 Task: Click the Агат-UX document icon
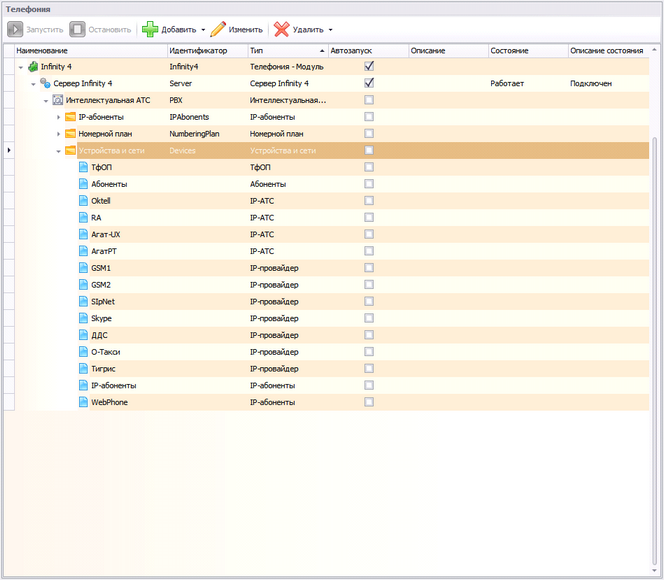point(83,234)
